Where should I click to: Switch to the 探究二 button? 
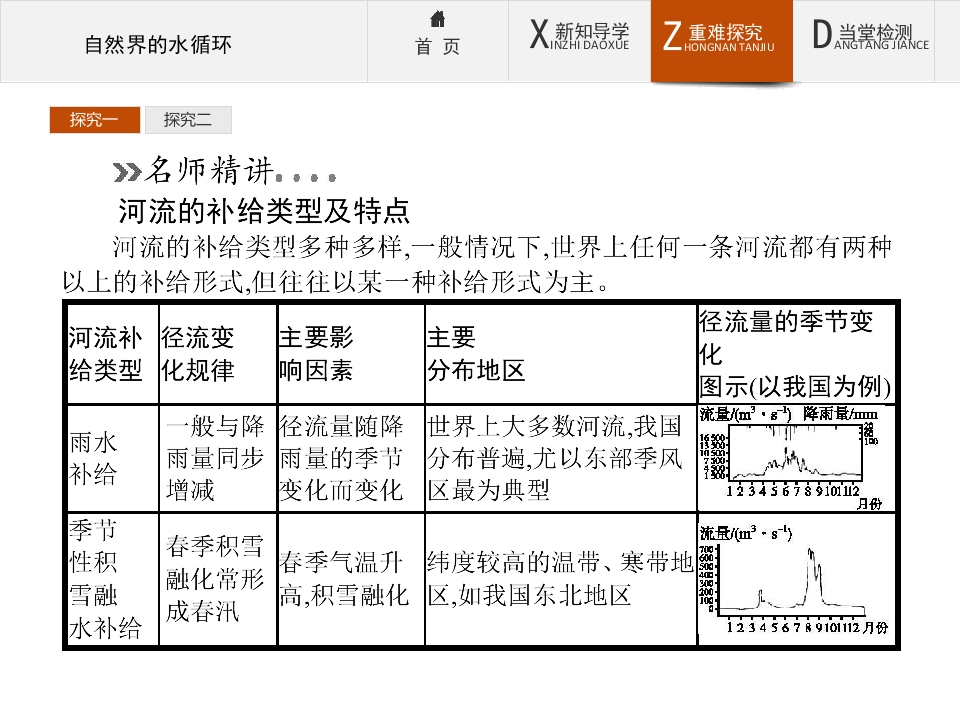tap(189, 119)
